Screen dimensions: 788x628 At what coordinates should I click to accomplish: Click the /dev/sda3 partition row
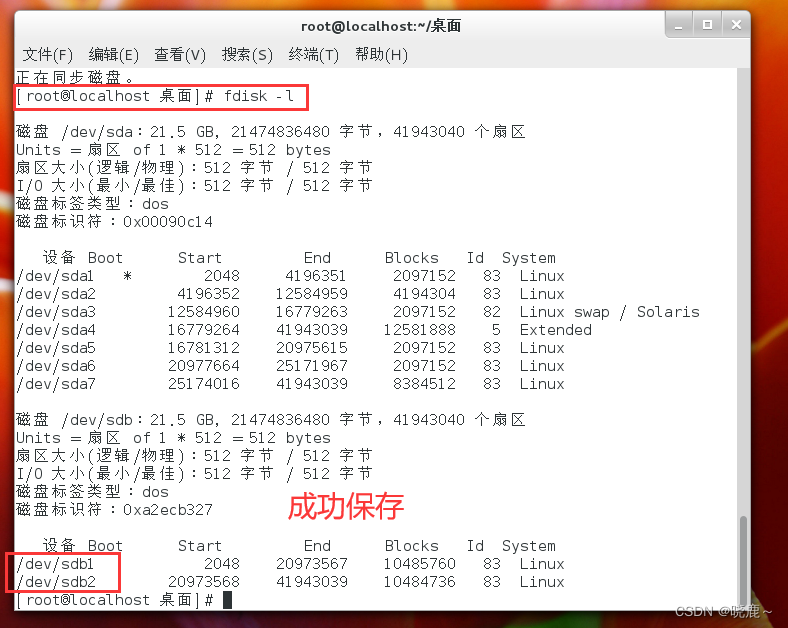[x=358, y=312]
